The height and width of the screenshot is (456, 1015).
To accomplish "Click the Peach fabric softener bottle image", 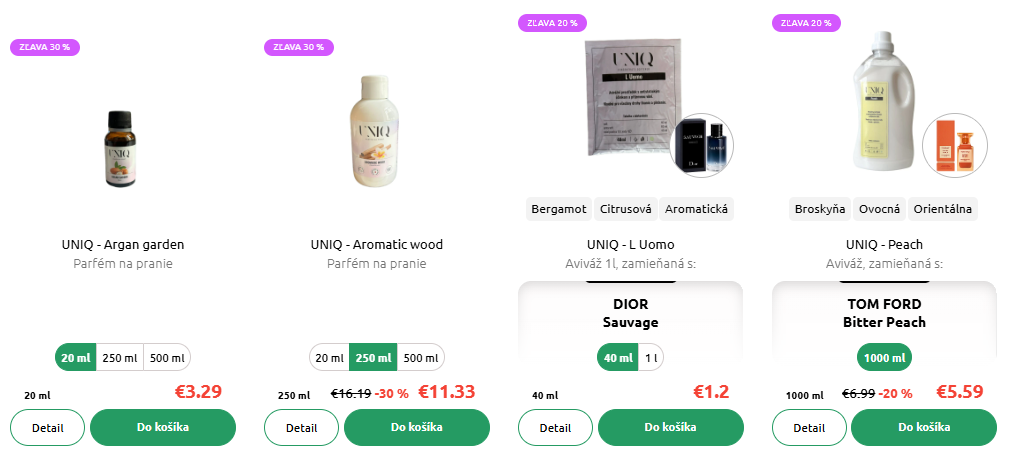I will [x=884, y=102].
